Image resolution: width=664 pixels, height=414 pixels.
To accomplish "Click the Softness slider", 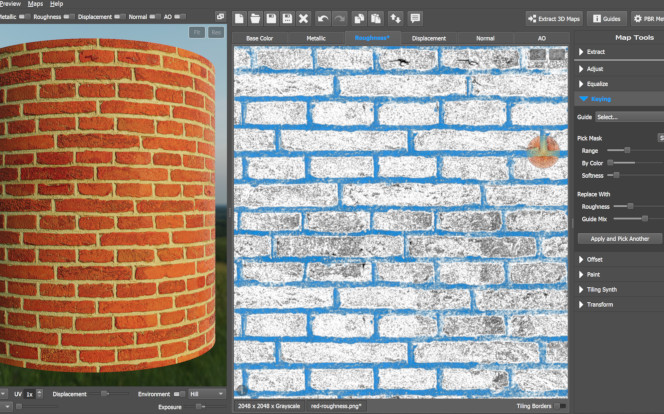I will coord(616,175).
